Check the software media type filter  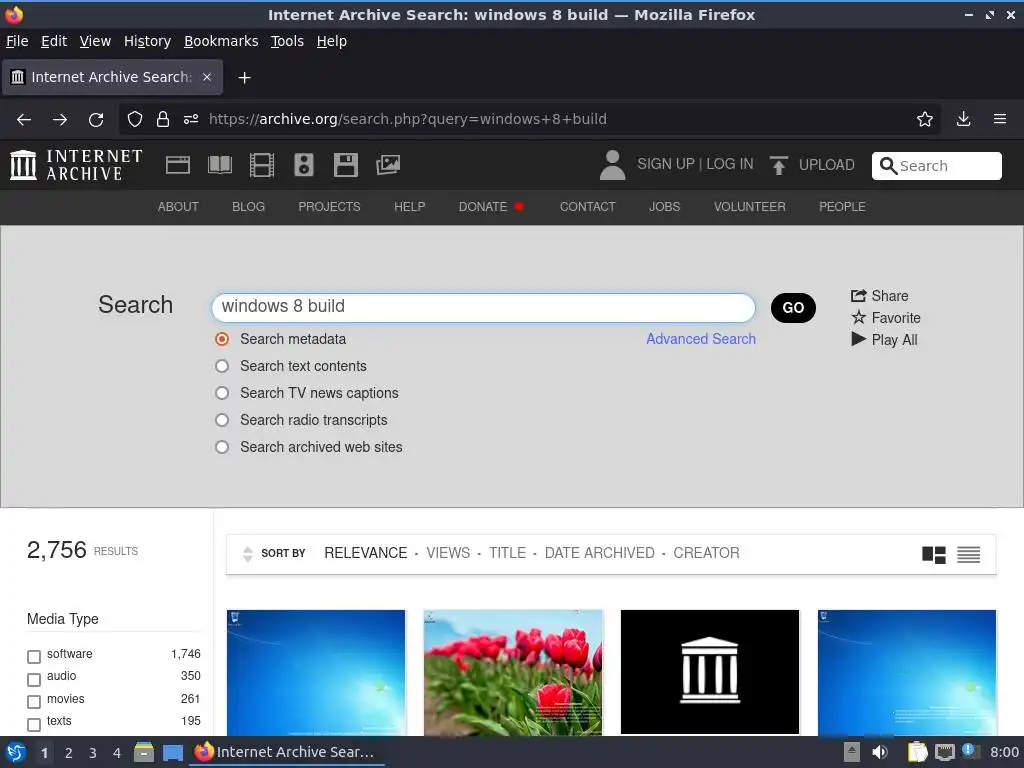[34, 656]
